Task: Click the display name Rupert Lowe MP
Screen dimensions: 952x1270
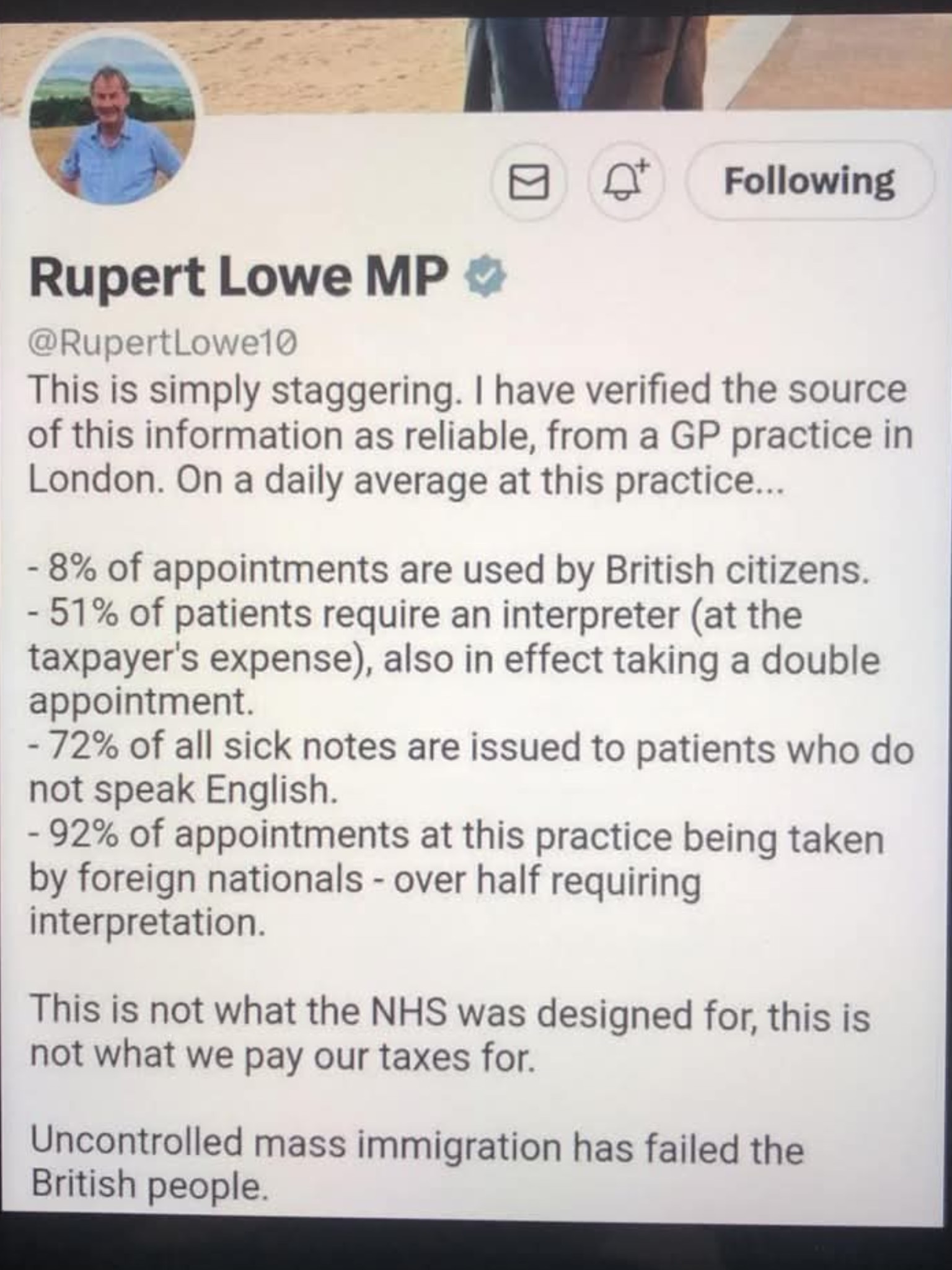Action: click(x=238, y=278)
